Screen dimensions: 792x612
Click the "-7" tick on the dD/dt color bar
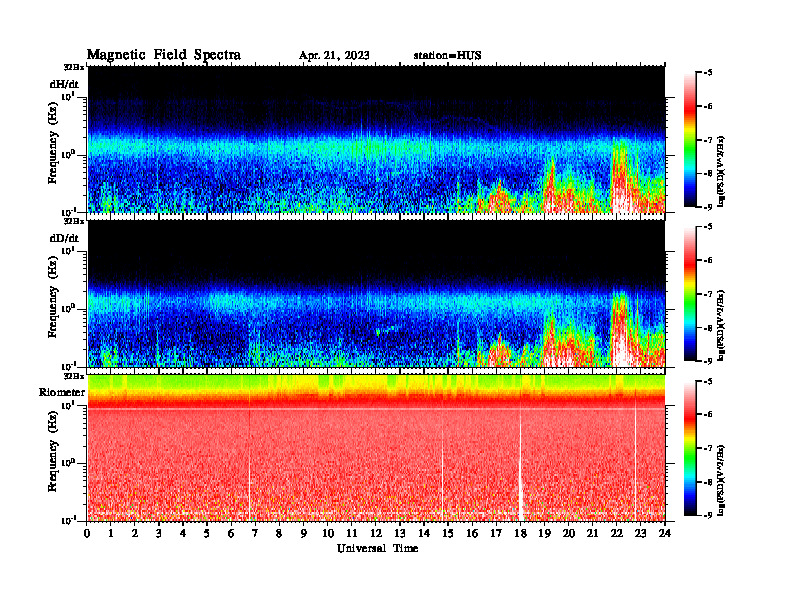[708, 294]
